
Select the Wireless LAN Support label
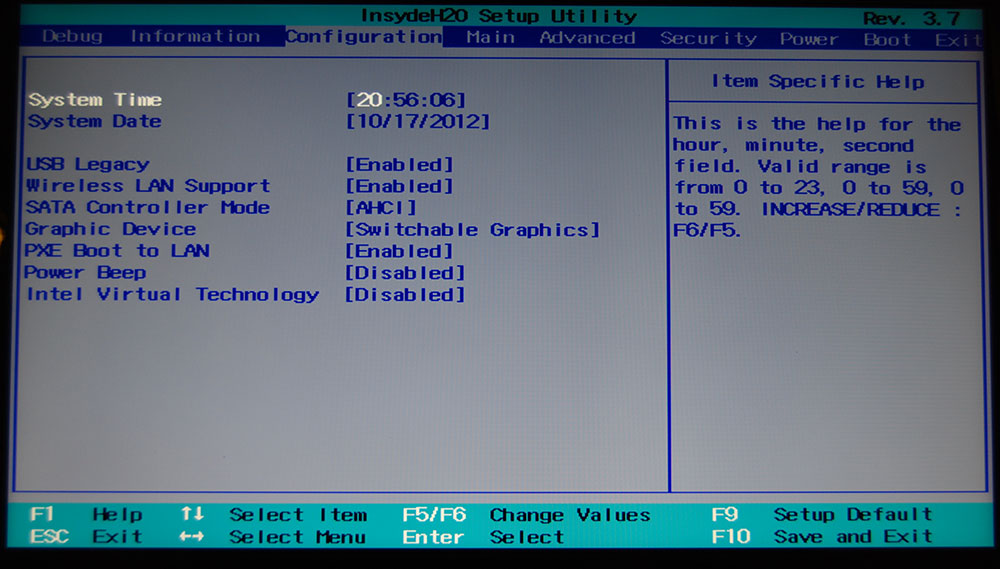[149, 186]
